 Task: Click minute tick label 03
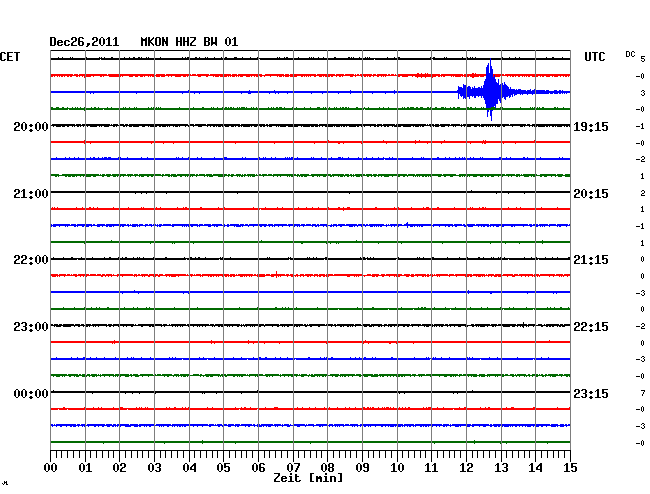pyautogui.click(x=154, y=468)
